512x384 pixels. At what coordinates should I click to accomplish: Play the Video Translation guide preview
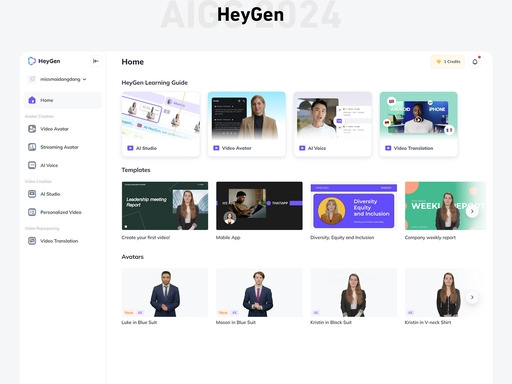[x=418, y=120]
